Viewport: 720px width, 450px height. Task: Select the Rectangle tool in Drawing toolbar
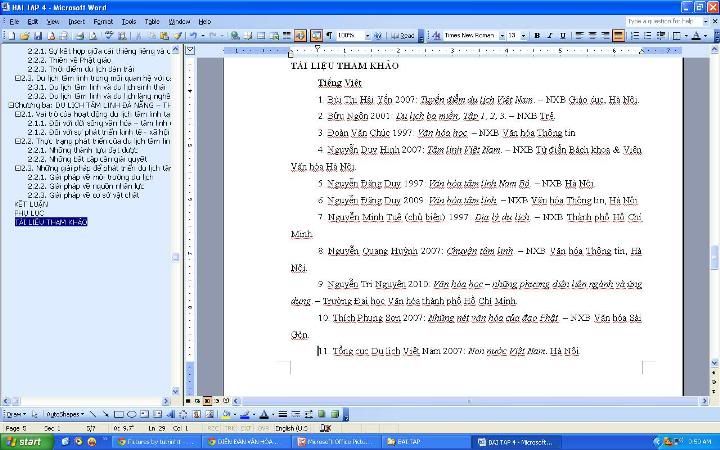[118, 414]
